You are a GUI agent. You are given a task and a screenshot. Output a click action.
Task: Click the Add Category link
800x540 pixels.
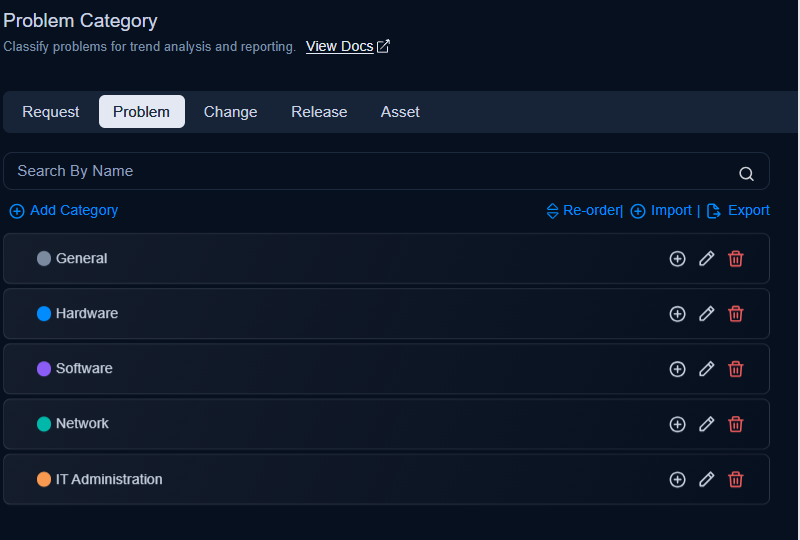point(74,210)
